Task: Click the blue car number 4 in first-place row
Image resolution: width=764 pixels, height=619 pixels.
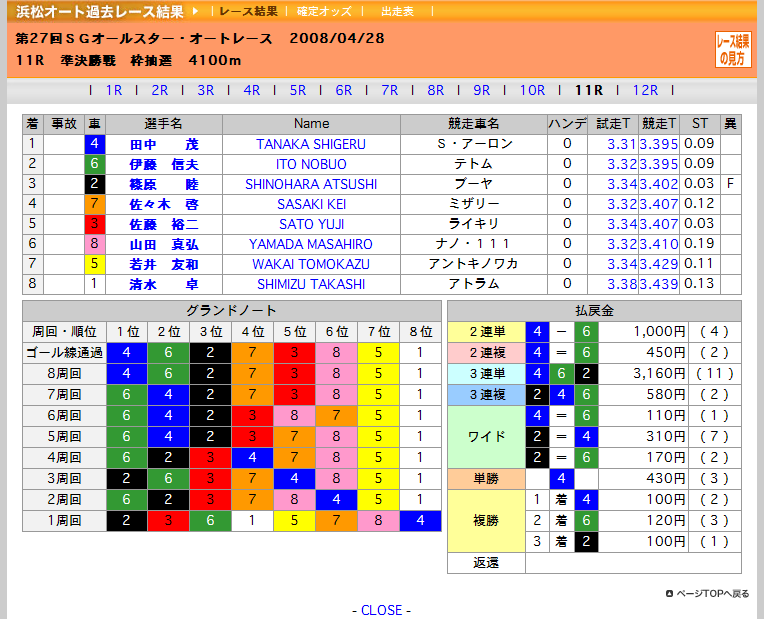Action: pos(95,144)
